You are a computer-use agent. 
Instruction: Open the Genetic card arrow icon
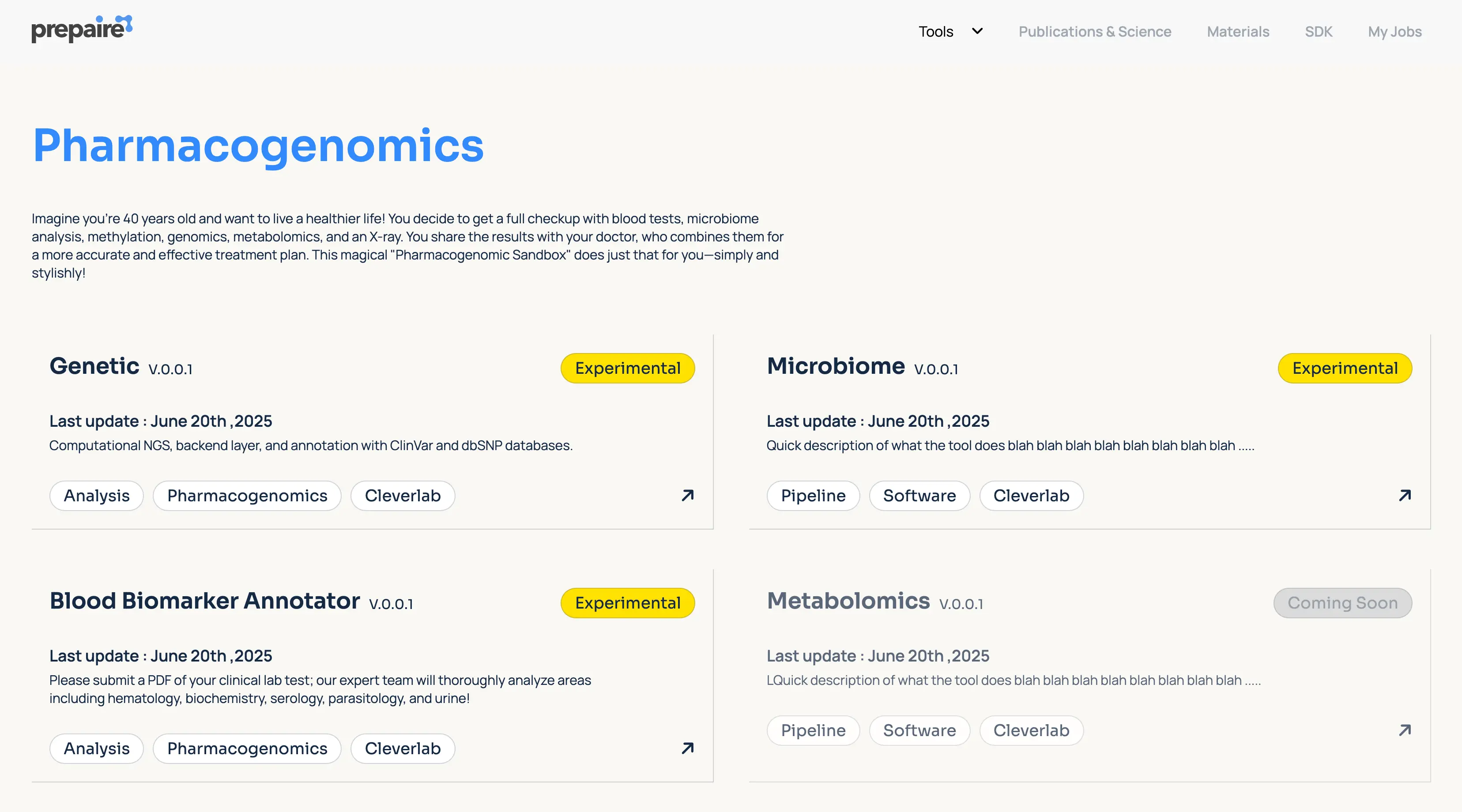click(x=687, y=496)
